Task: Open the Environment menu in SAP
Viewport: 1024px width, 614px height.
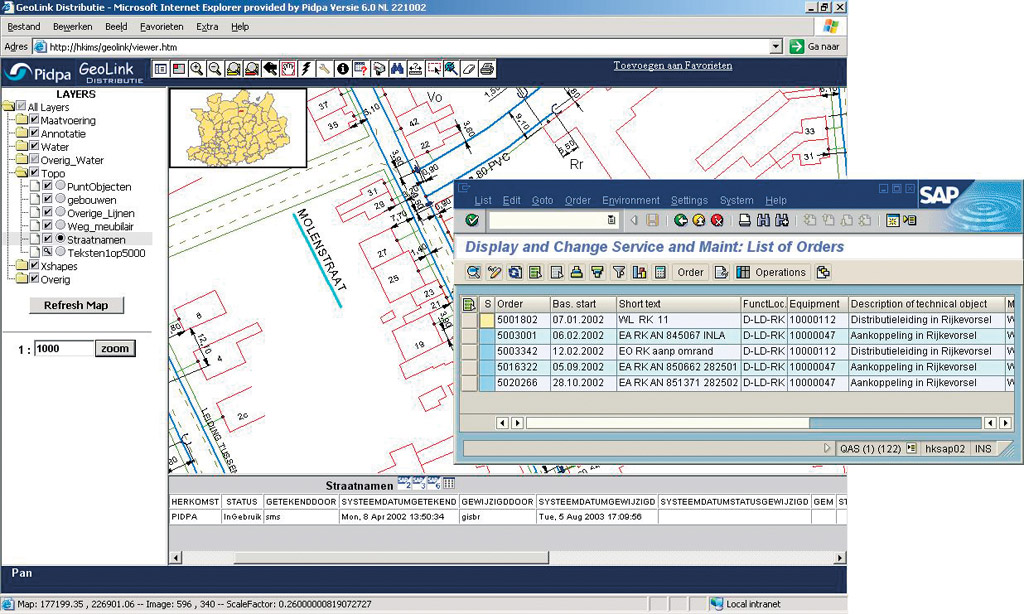Action: click(630, 201)
